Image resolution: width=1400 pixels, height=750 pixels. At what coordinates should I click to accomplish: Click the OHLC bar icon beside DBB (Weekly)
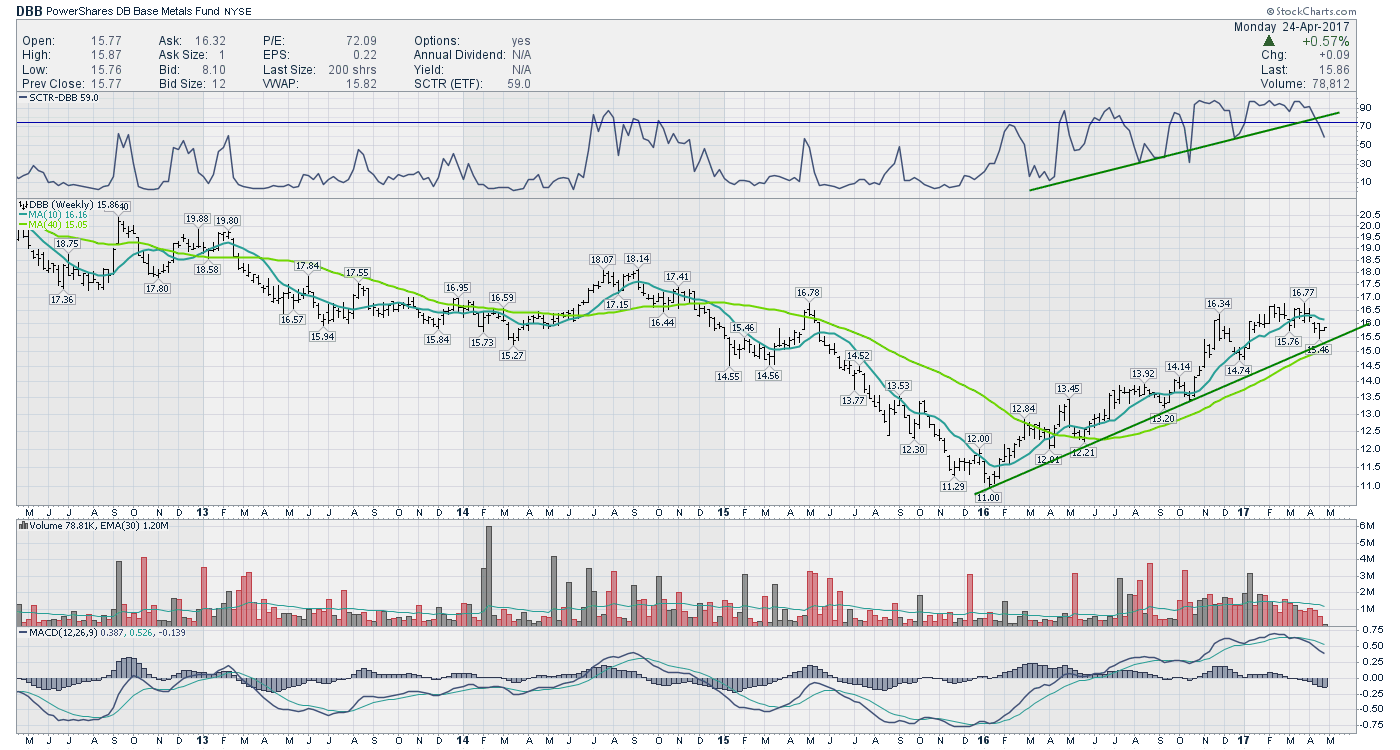(x=23, y=205)
